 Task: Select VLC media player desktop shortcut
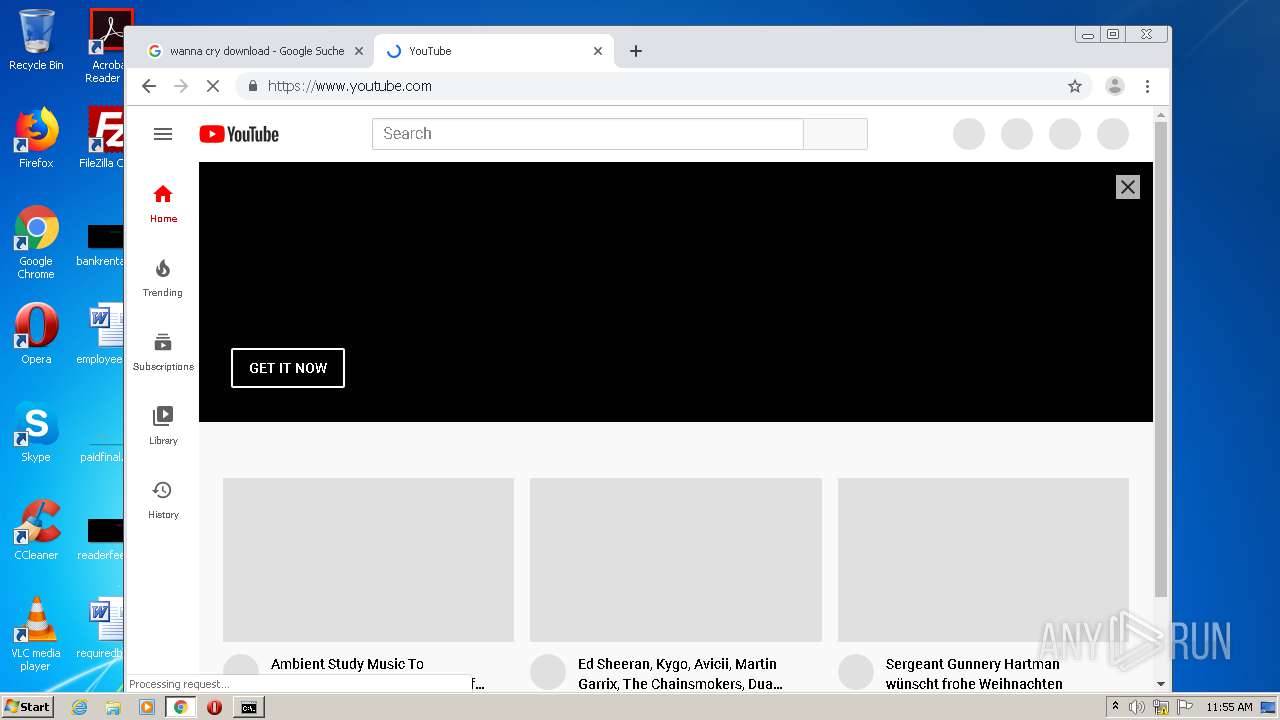pyautogui.click(x=36, y=634)
